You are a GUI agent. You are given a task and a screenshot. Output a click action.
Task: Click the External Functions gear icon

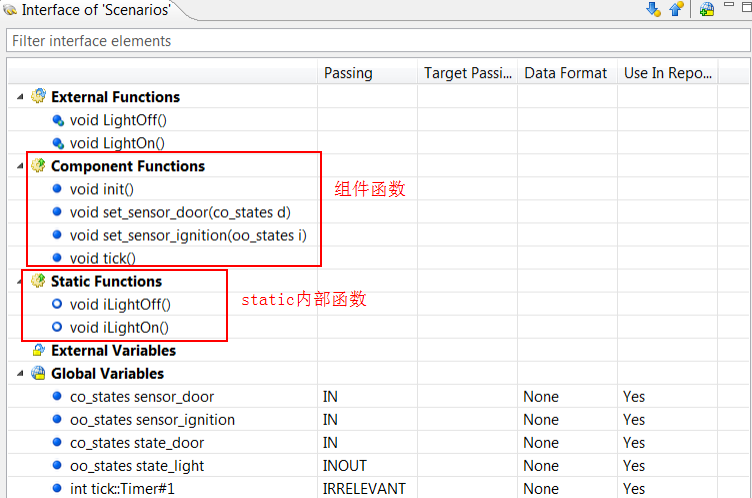38,96
